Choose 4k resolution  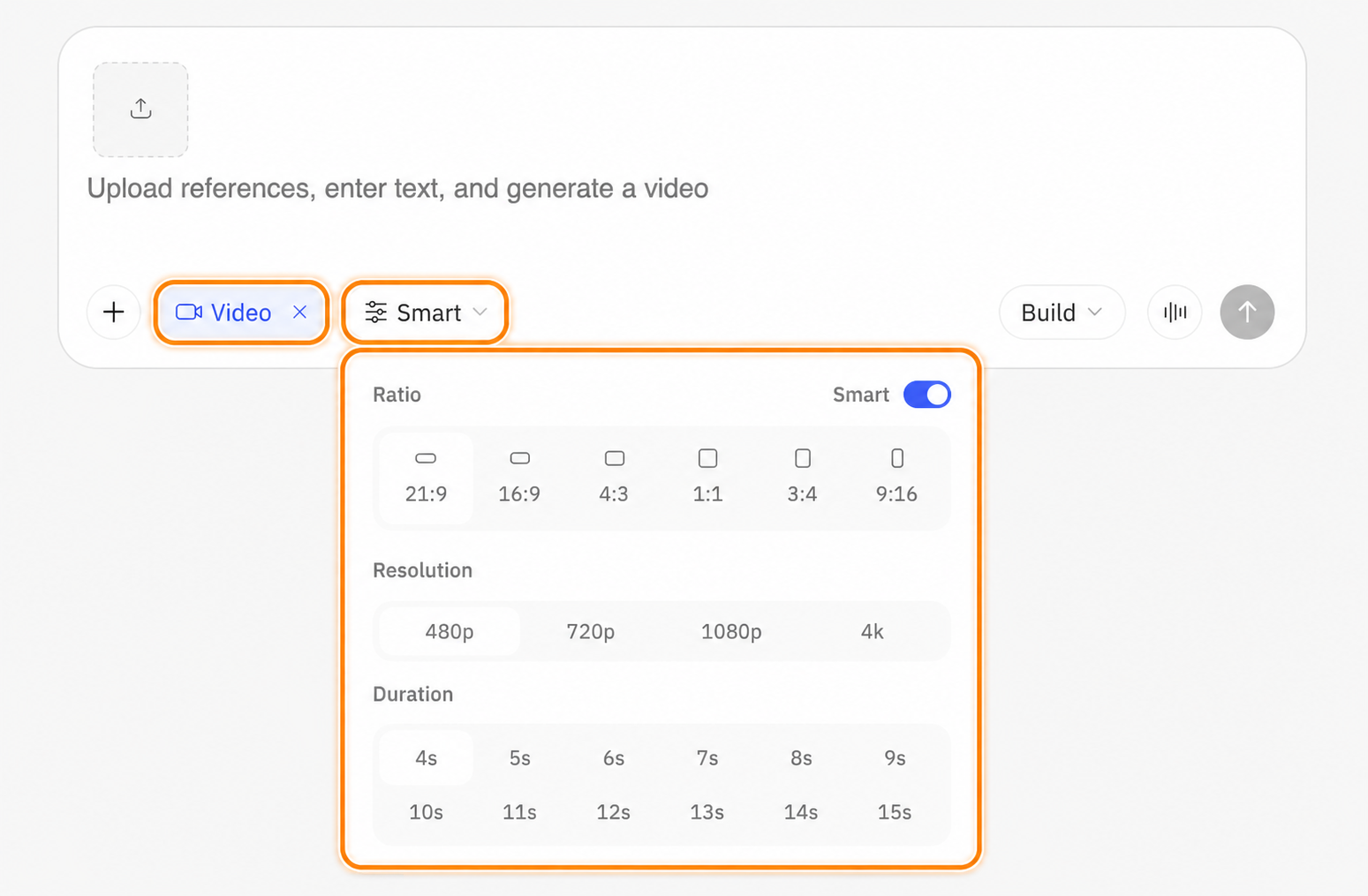point(873,631)
